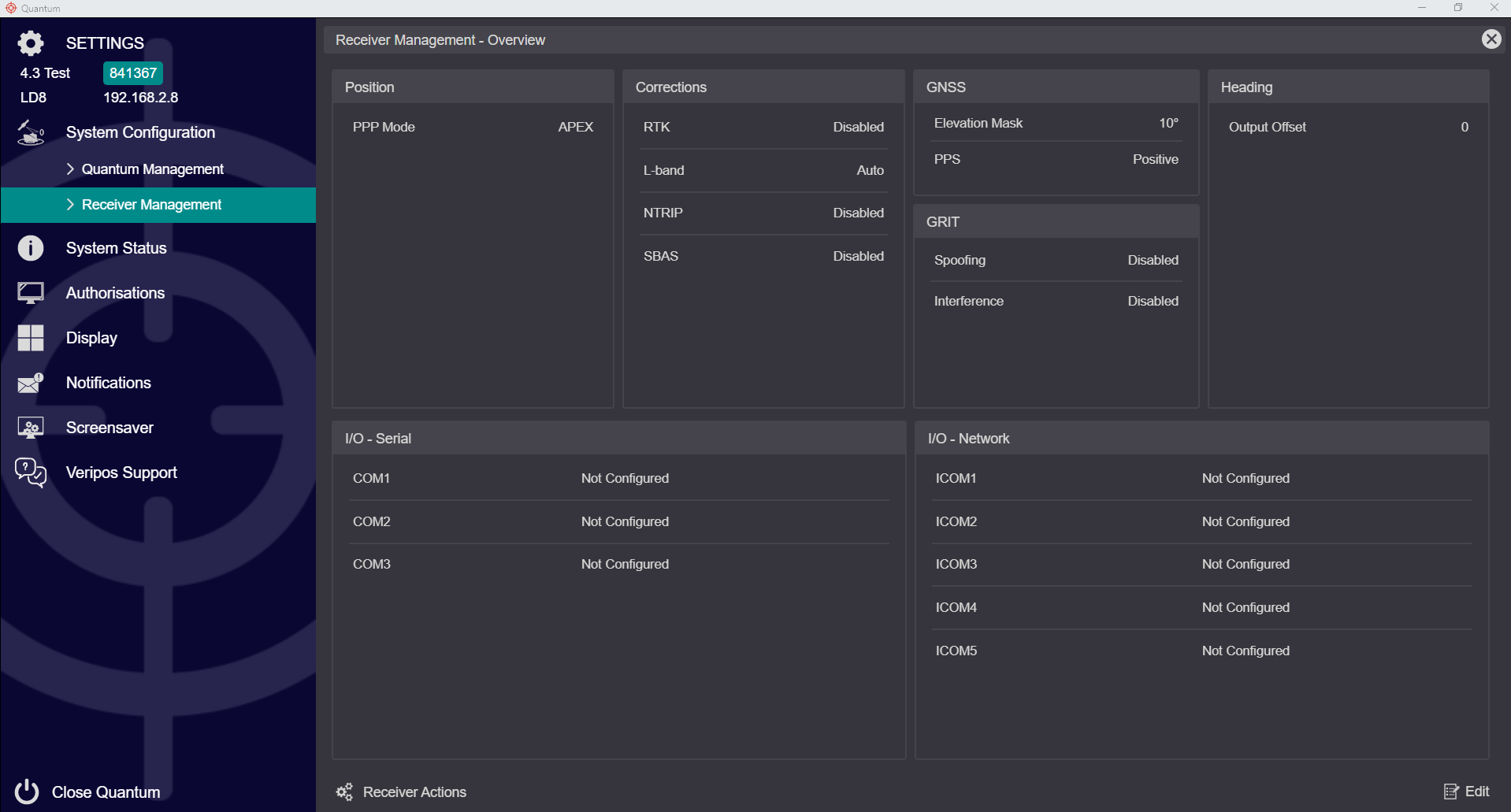Click the 192.168.2.8 IP address text

pos(141,98)
